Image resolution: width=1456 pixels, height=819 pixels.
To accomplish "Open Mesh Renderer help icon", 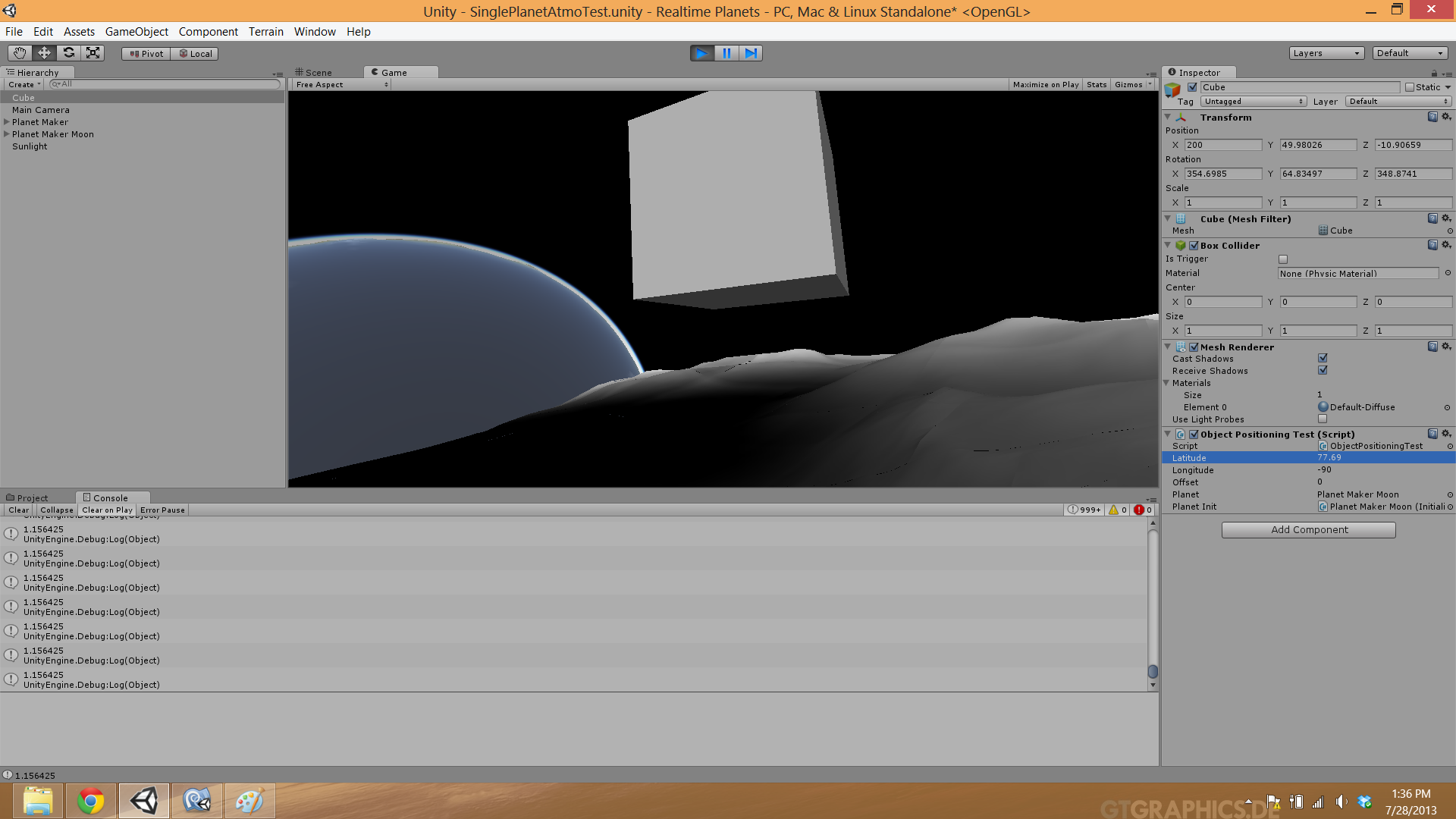I will coord(1432,347).
